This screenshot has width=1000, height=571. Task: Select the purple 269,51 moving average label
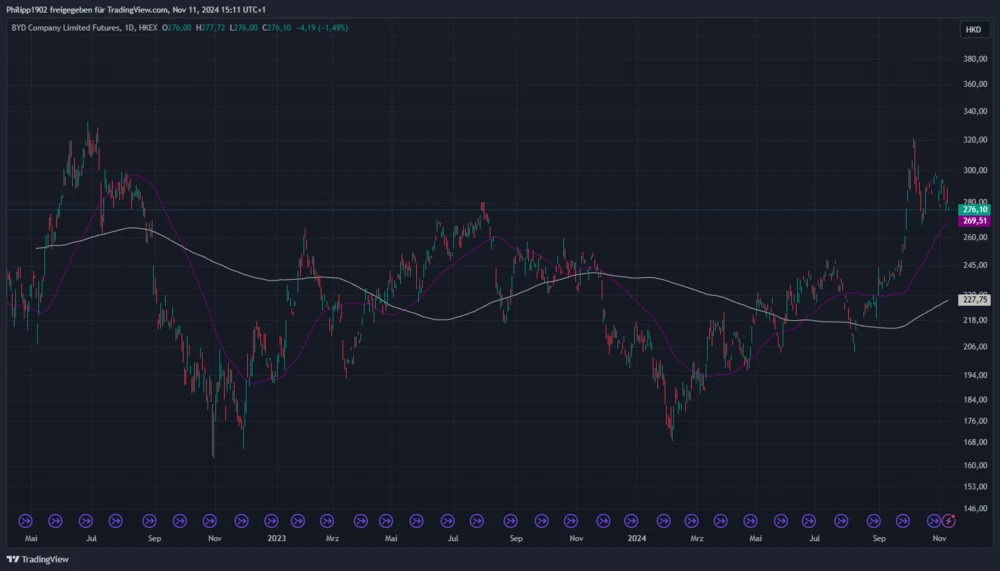[974, 221]
